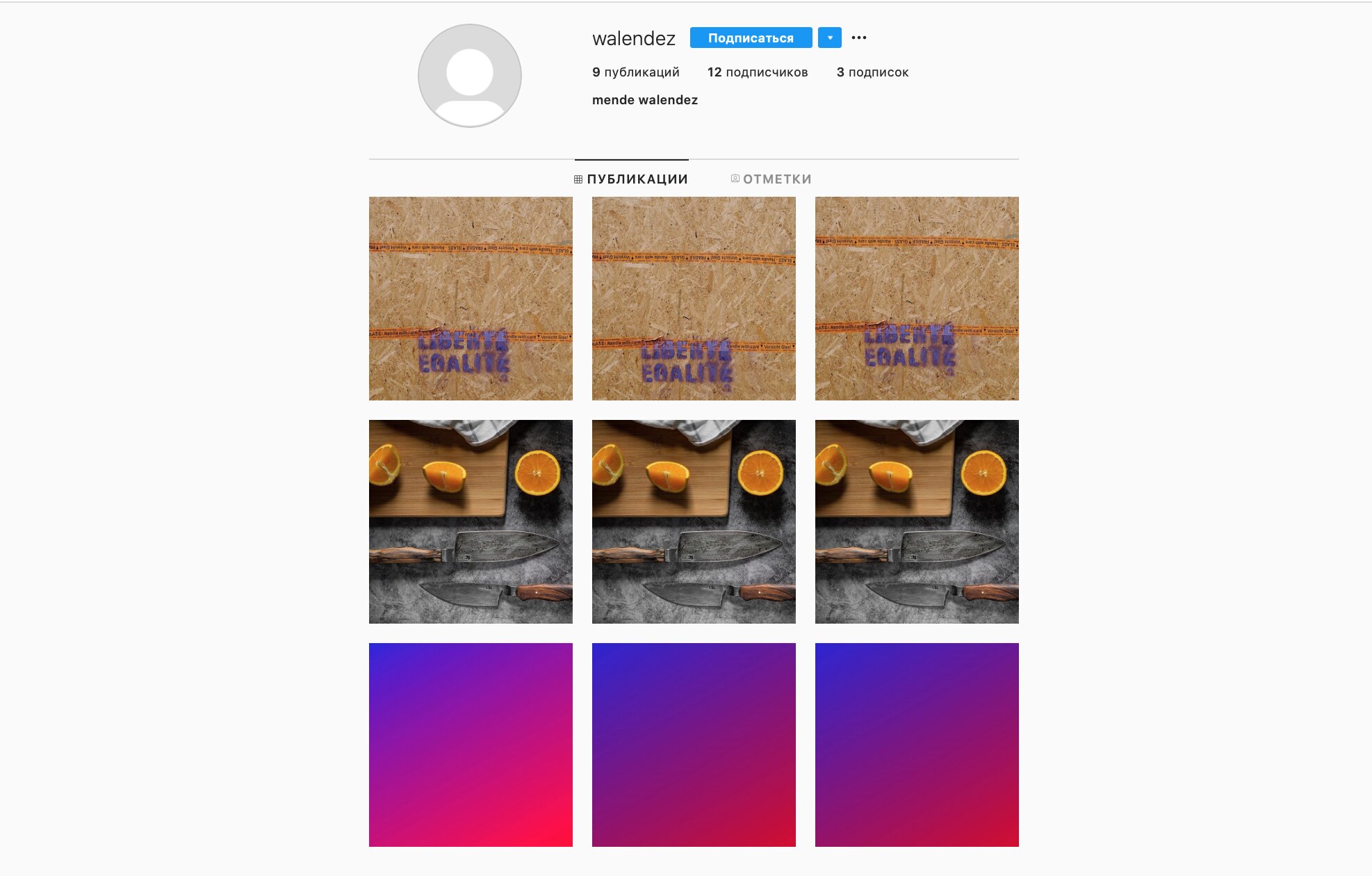Click the default profile avatar picture
The image size is (1372, 876).
(x=470, y=76)
